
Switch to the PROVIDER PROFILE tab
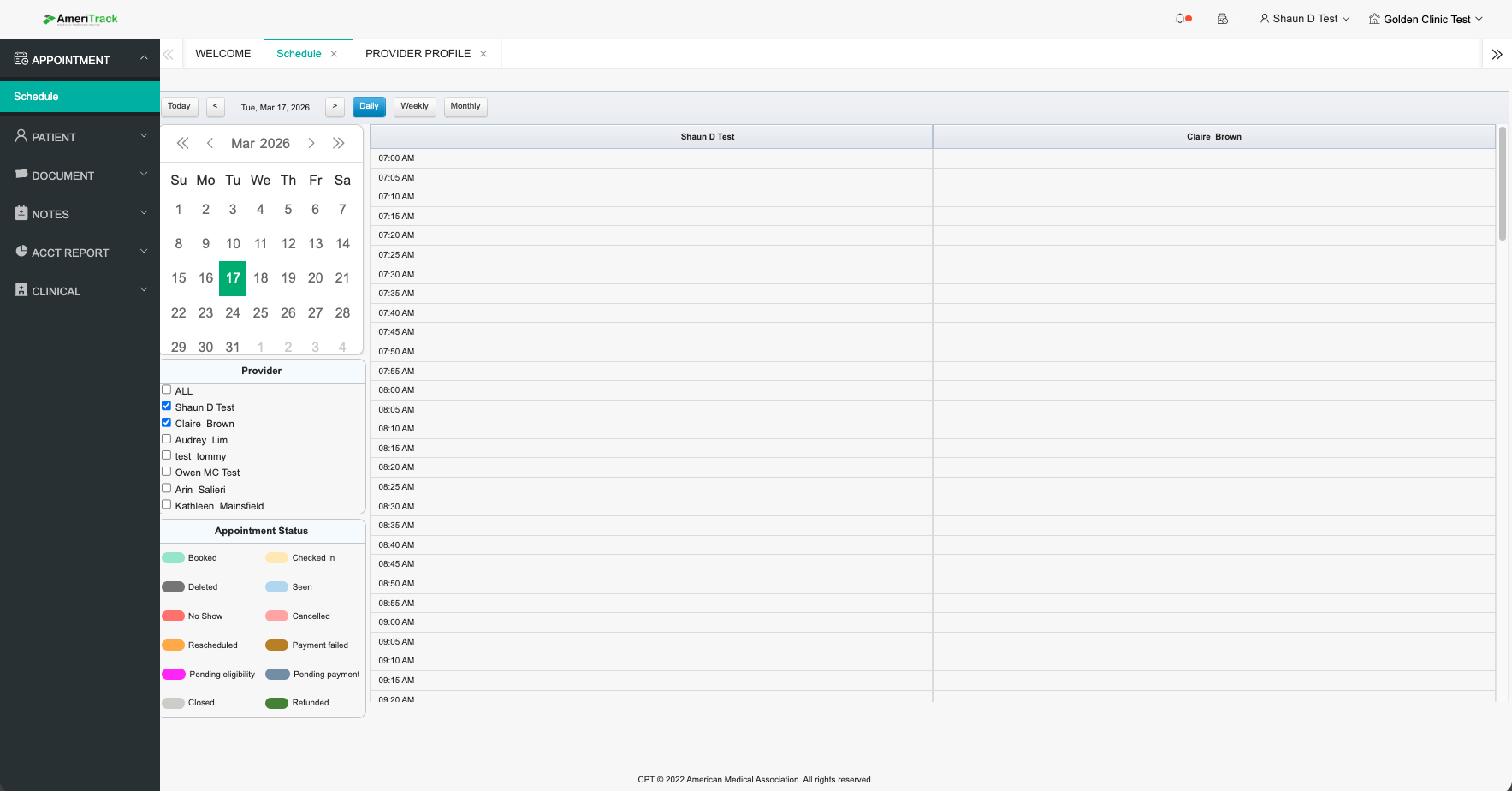(x=418, y=54)
